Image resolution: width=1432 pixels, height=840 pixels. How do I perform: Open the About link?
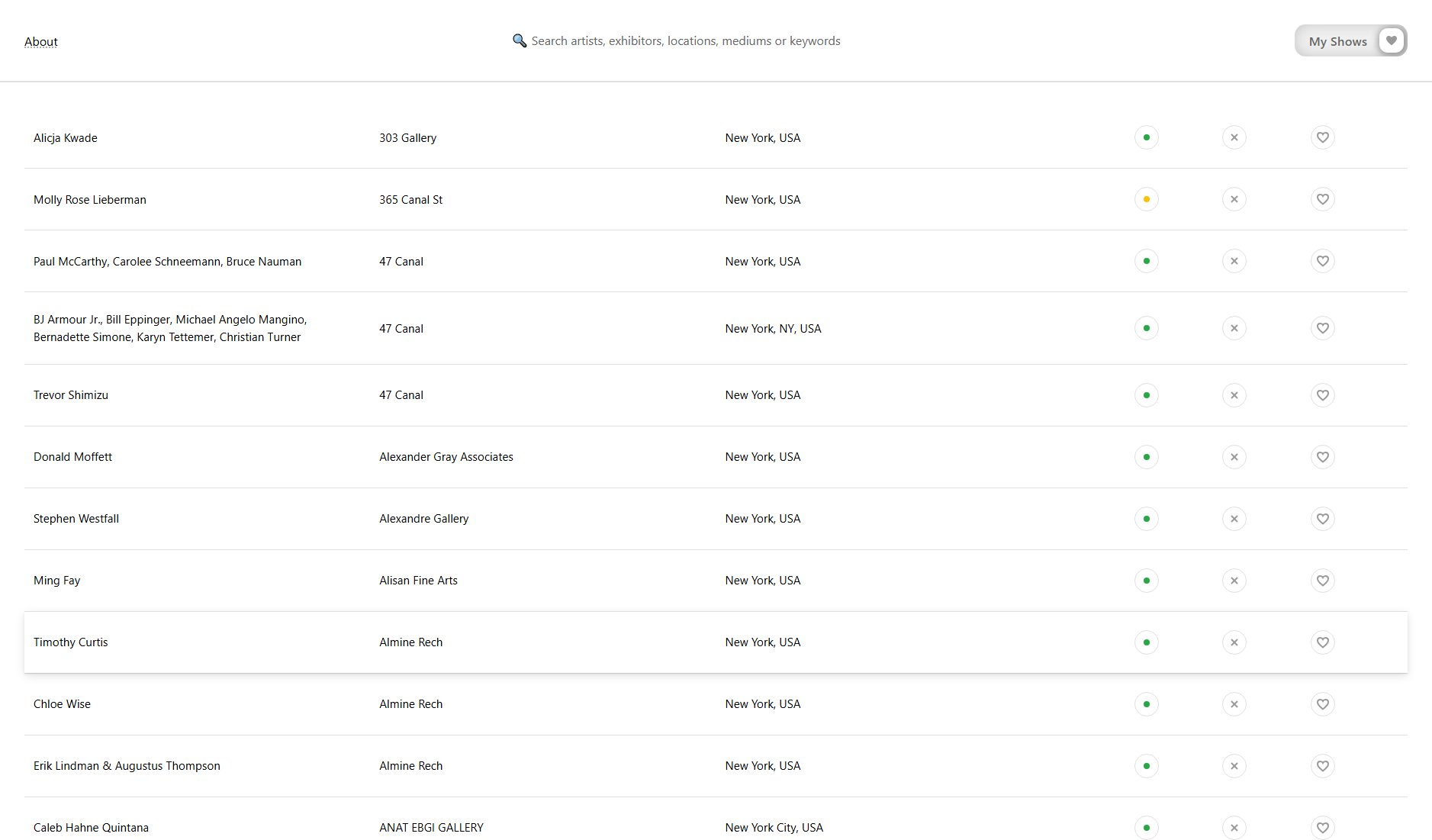[41, 42]
